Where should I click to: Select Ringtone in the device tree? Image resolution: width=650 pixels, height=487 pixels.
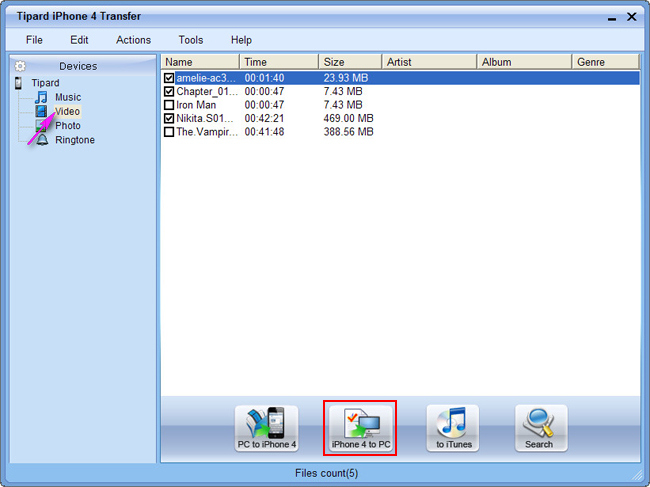[75, 140]
